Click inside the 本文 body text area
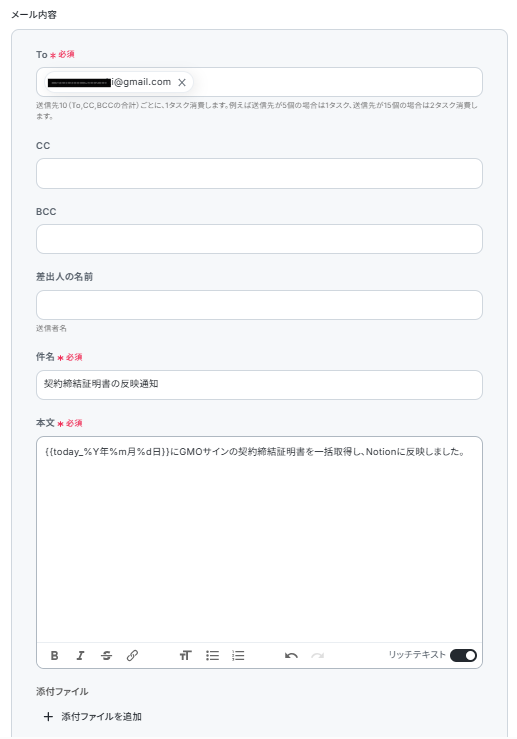The height and width of the screenshot is (739, 517). (259, 540)
